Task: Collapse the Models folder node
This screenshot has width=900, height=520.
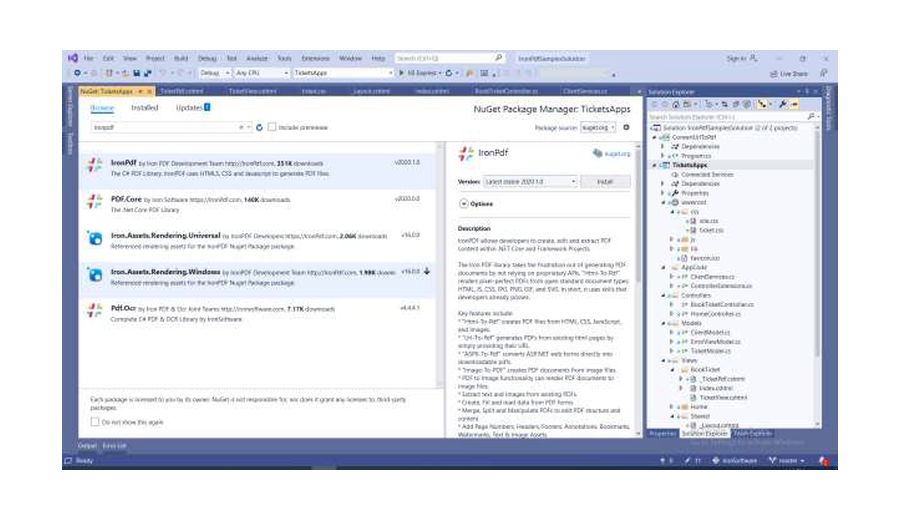Action: (x=664, y=323)
